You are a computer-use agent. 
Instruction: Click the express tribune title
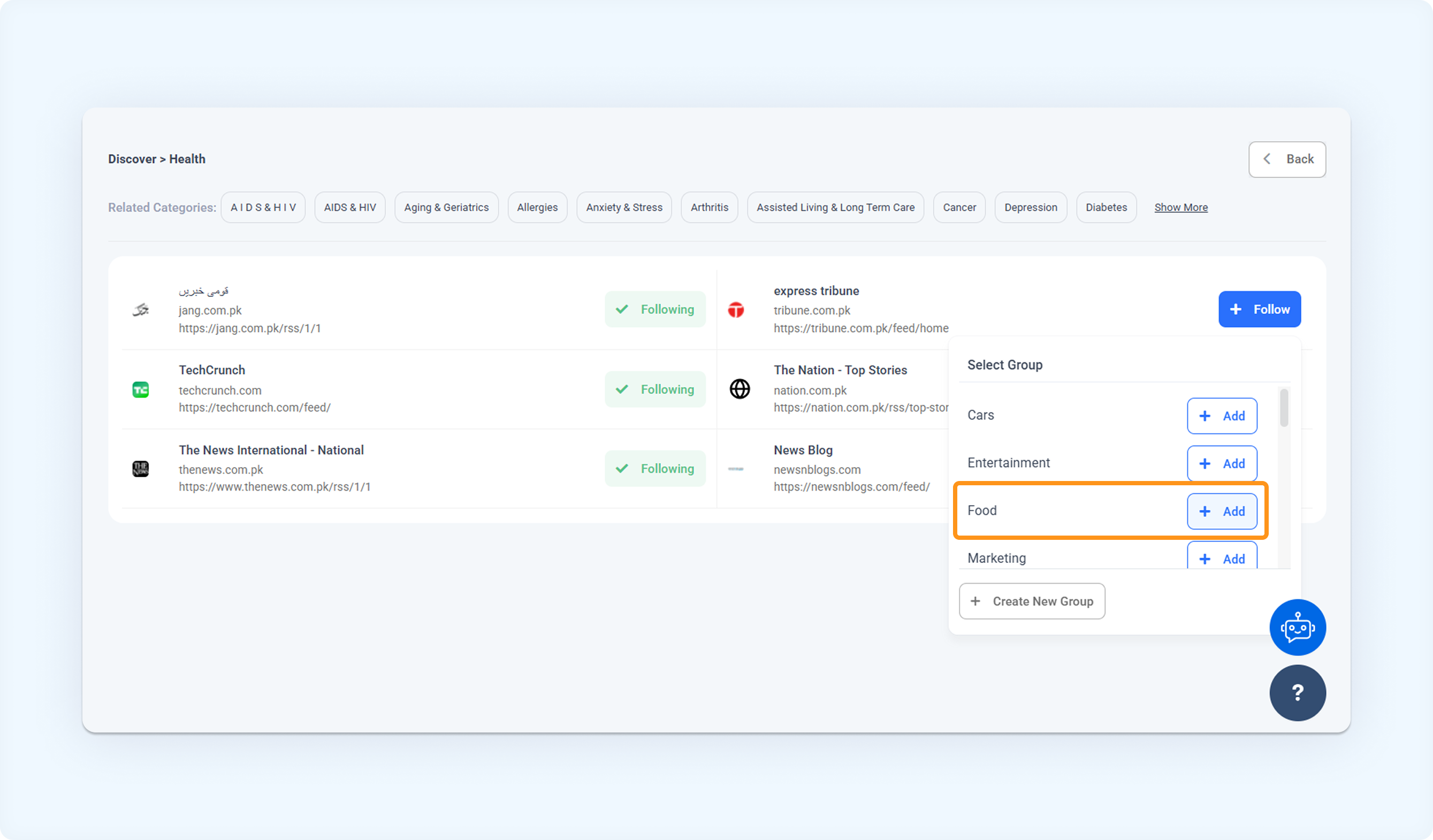[816, 291]
